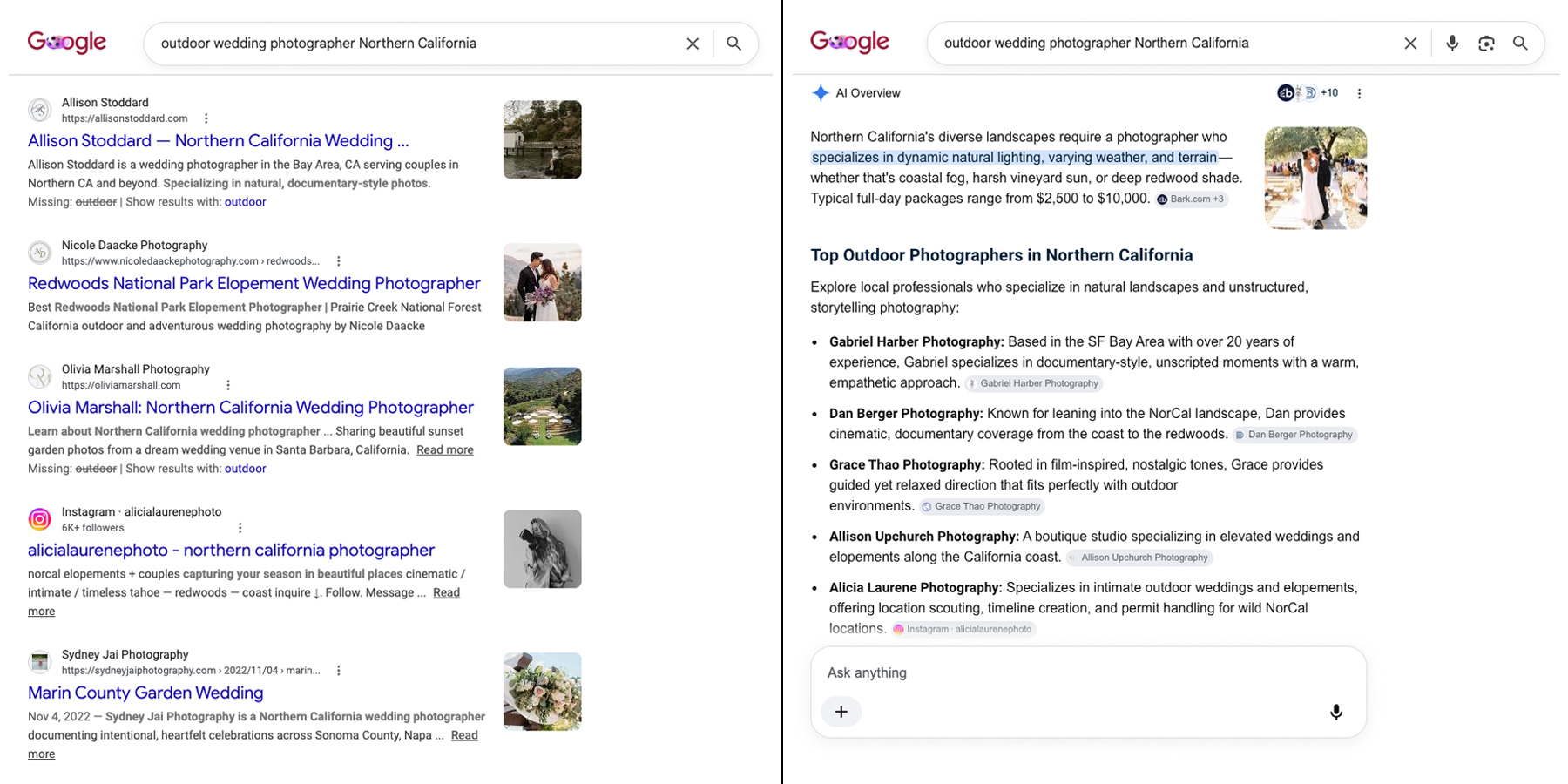Click the Gabriel Harber Photography source chip

coord(1033,383)
